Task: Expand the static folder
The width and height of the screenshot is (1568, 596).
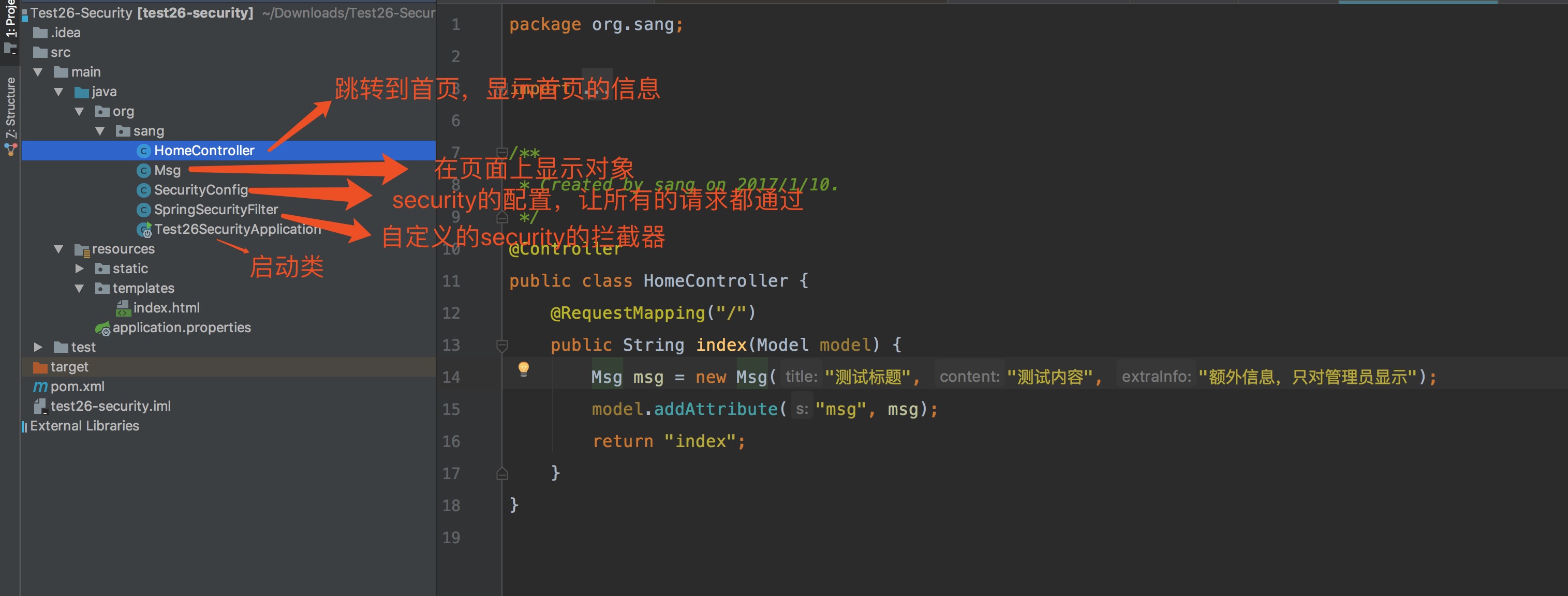Action: (x=79, y=269)
